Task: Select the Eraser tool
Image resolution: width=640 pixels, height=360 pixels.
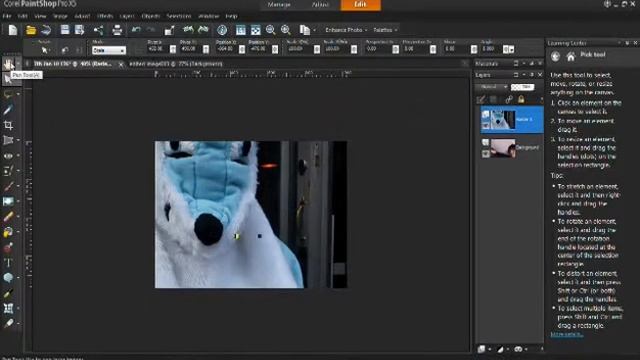Action: point(8,217)
